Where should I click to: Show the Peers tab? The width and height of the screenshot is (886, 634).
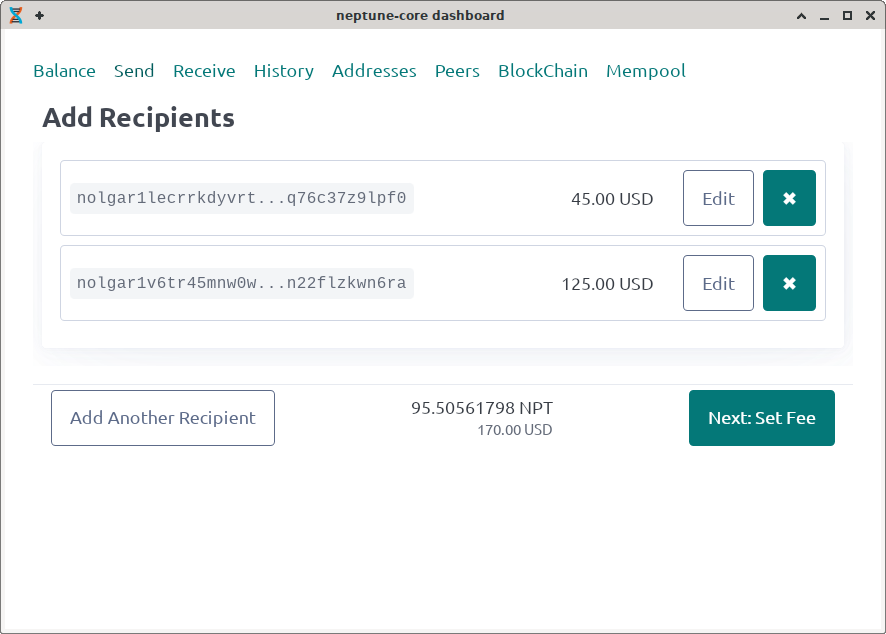(457, 71)
